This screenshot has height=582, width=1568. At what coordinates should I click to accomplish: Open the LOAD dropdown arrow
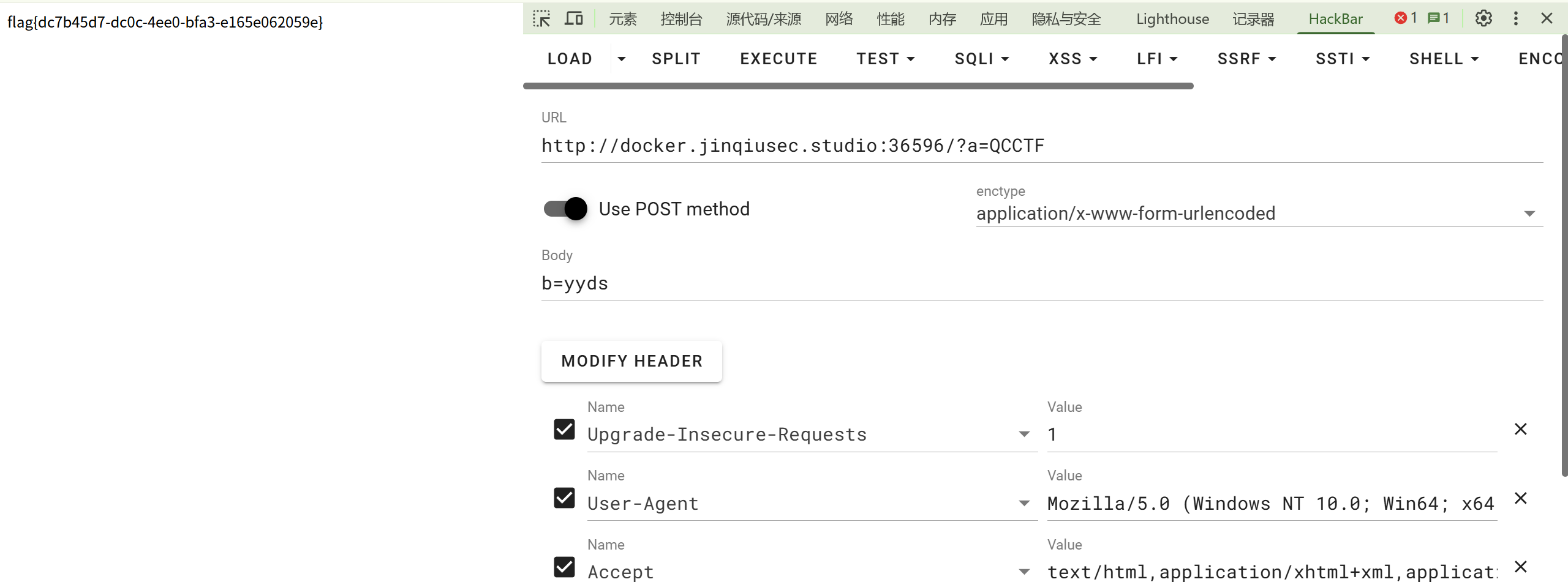622,59
